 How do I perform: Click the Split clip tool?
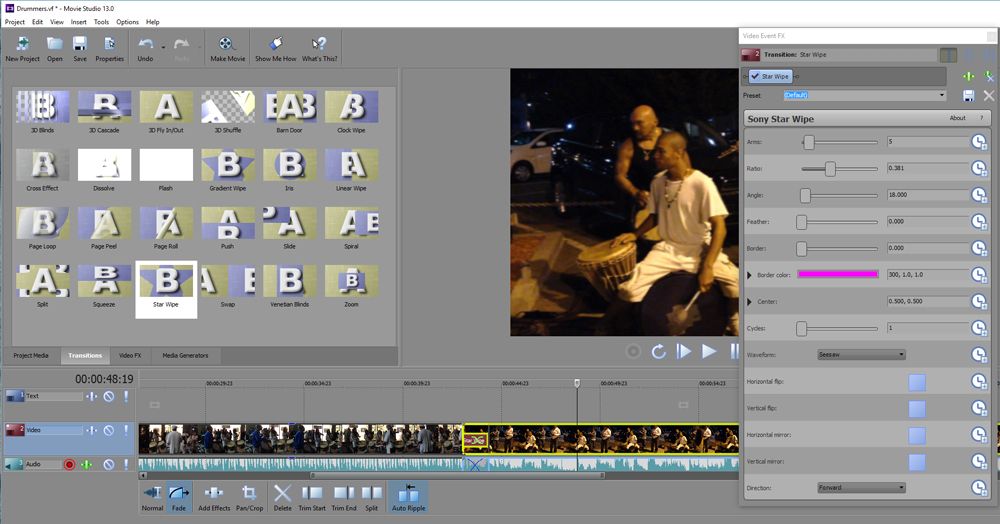coord(371,497)
